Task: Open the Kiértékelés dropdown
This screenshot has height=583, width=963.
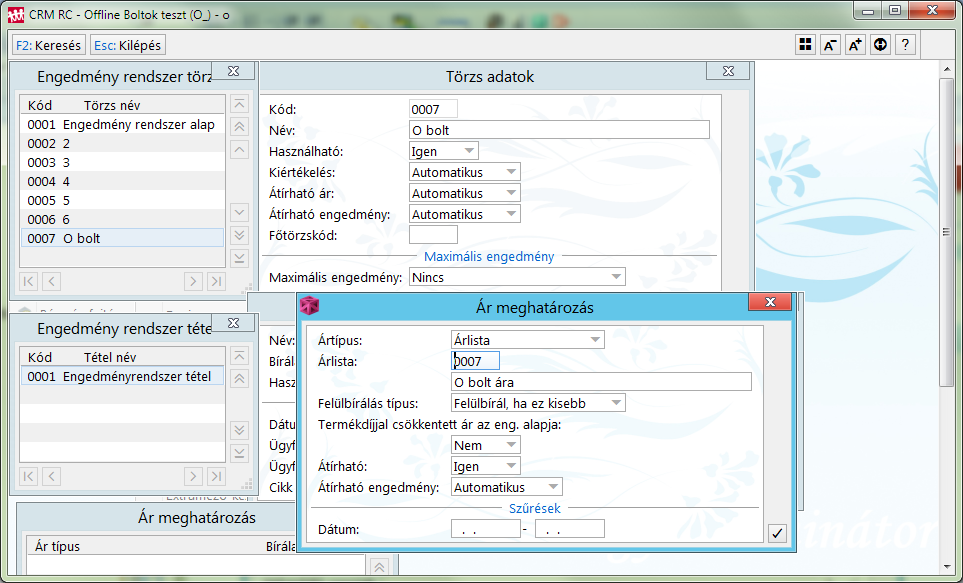Action: click(x=465, y=172)
